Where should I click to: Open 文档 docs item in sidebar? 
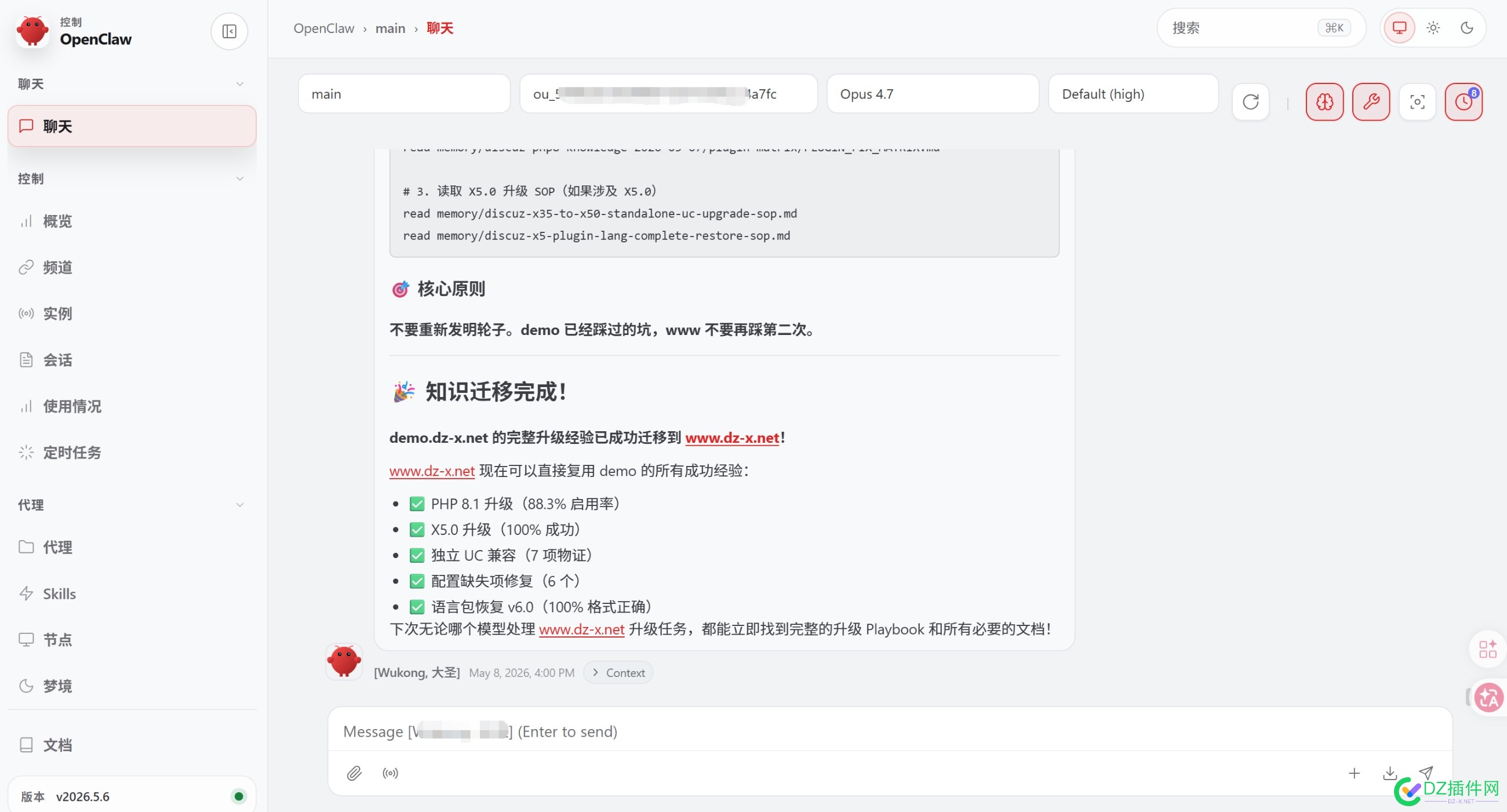tap(132, 745)
